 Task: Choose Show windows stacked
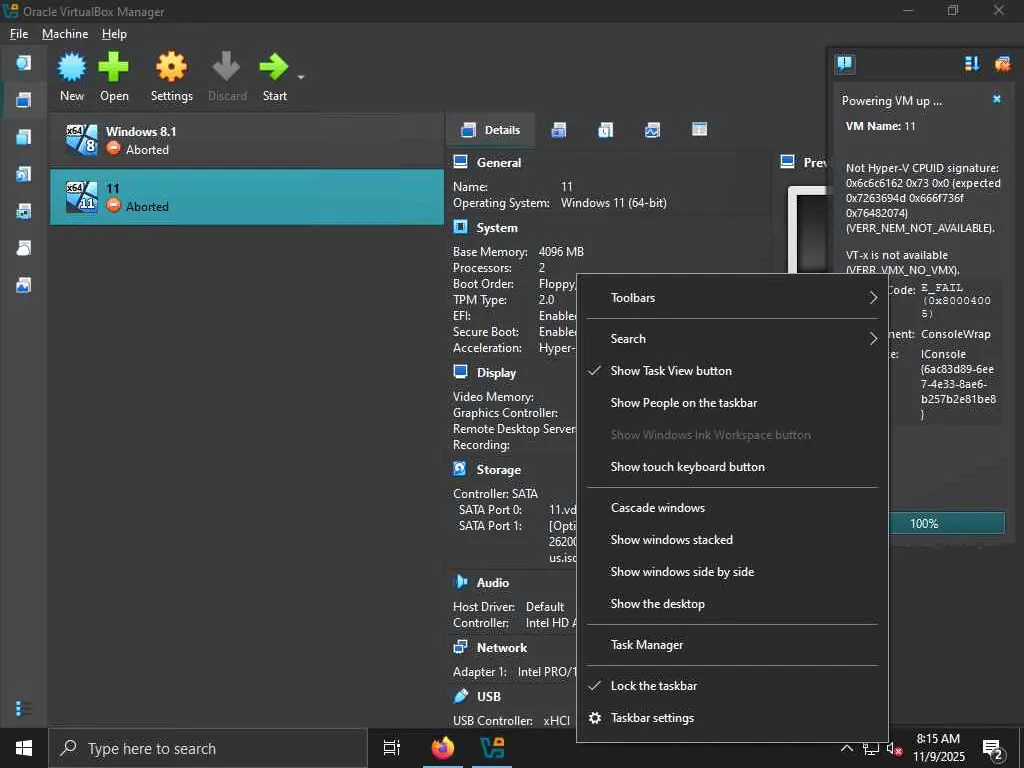point(732,540)
